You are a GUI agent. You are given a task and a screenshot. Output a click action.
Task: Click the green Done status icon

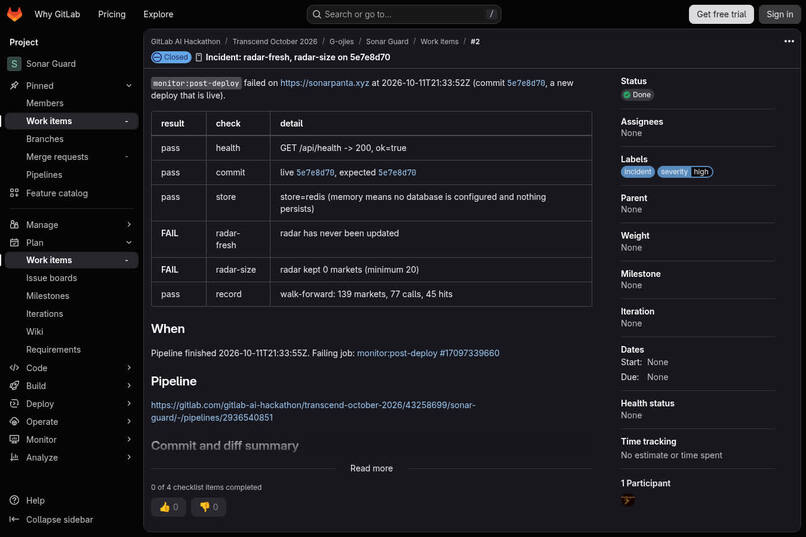(x=627, y=95)
